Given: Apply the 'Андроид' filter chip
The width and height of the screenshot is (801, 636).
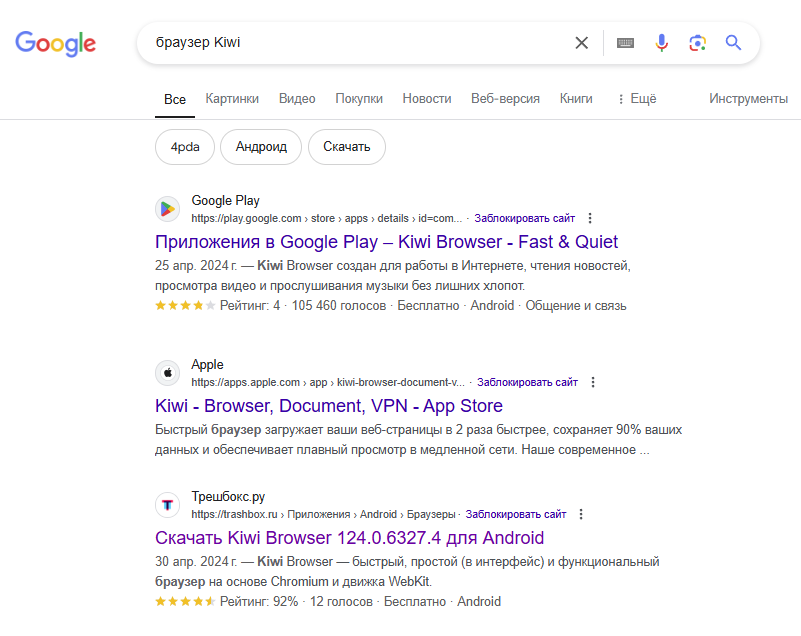Looking at the screenshot, I should [261, 147].
